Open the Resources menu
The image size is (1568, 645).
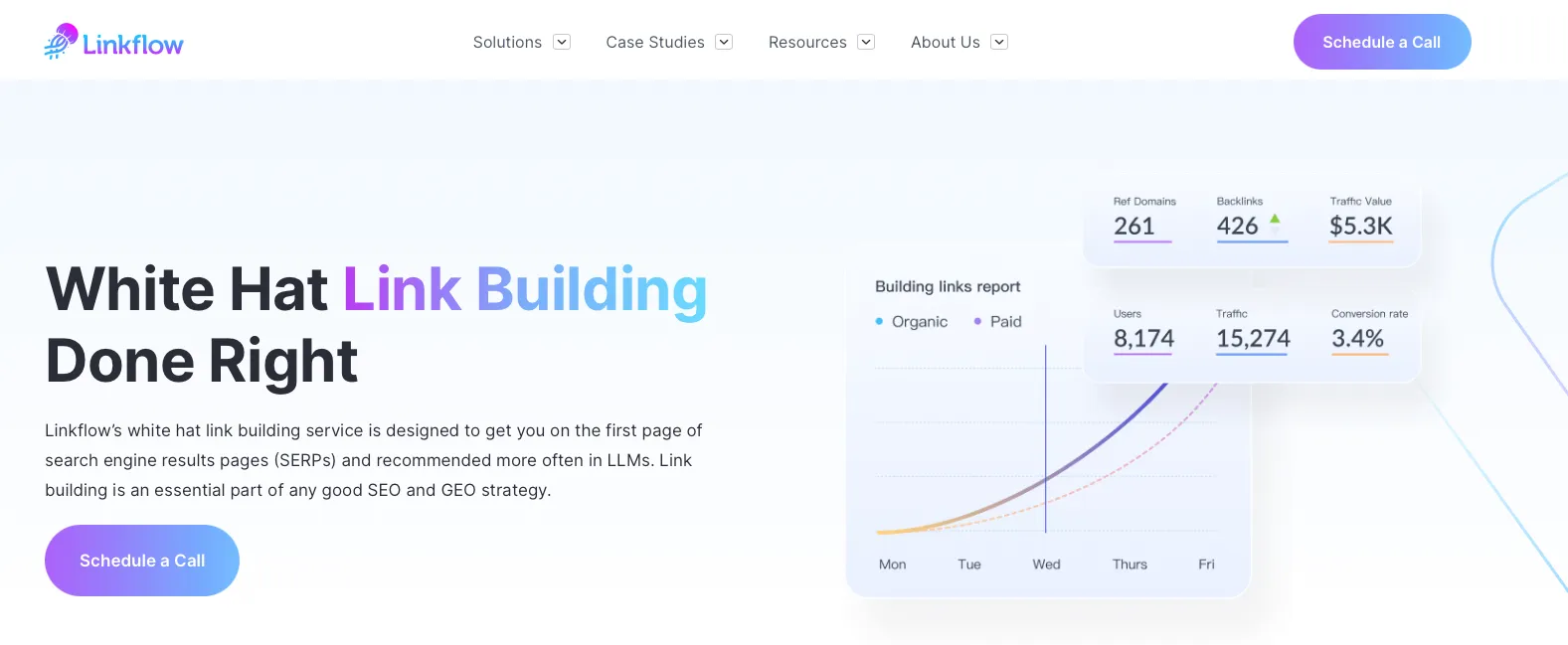807,42
